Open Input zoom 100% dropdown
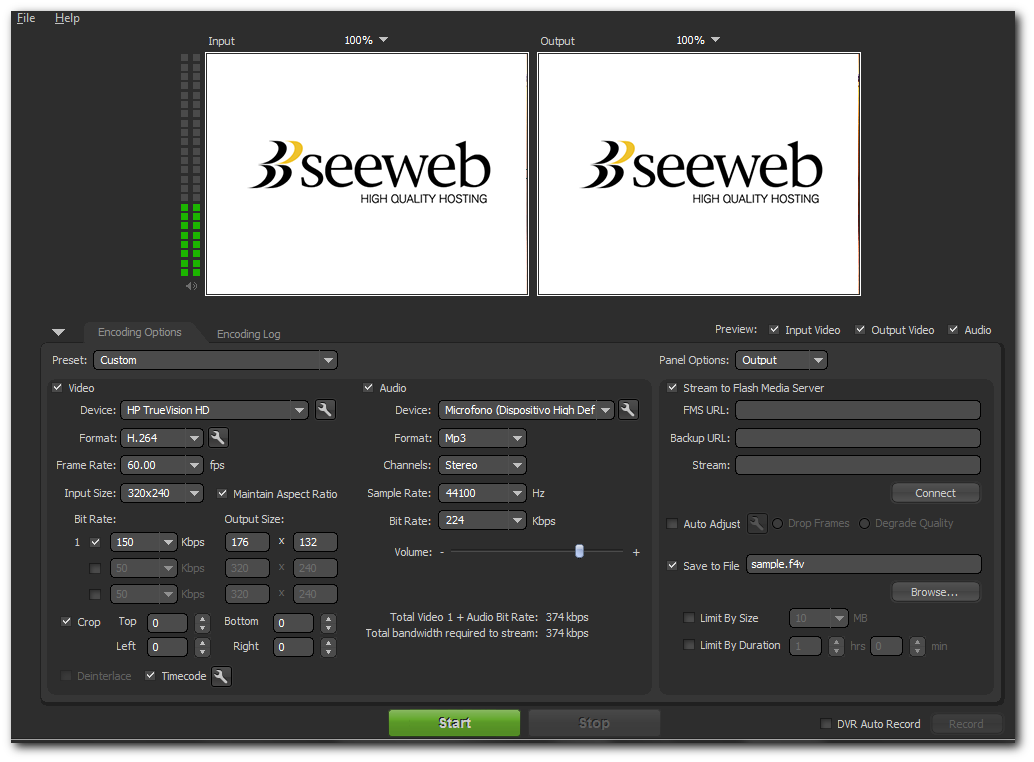Viewport: 1034px width, 762px height. pos(366,40)
